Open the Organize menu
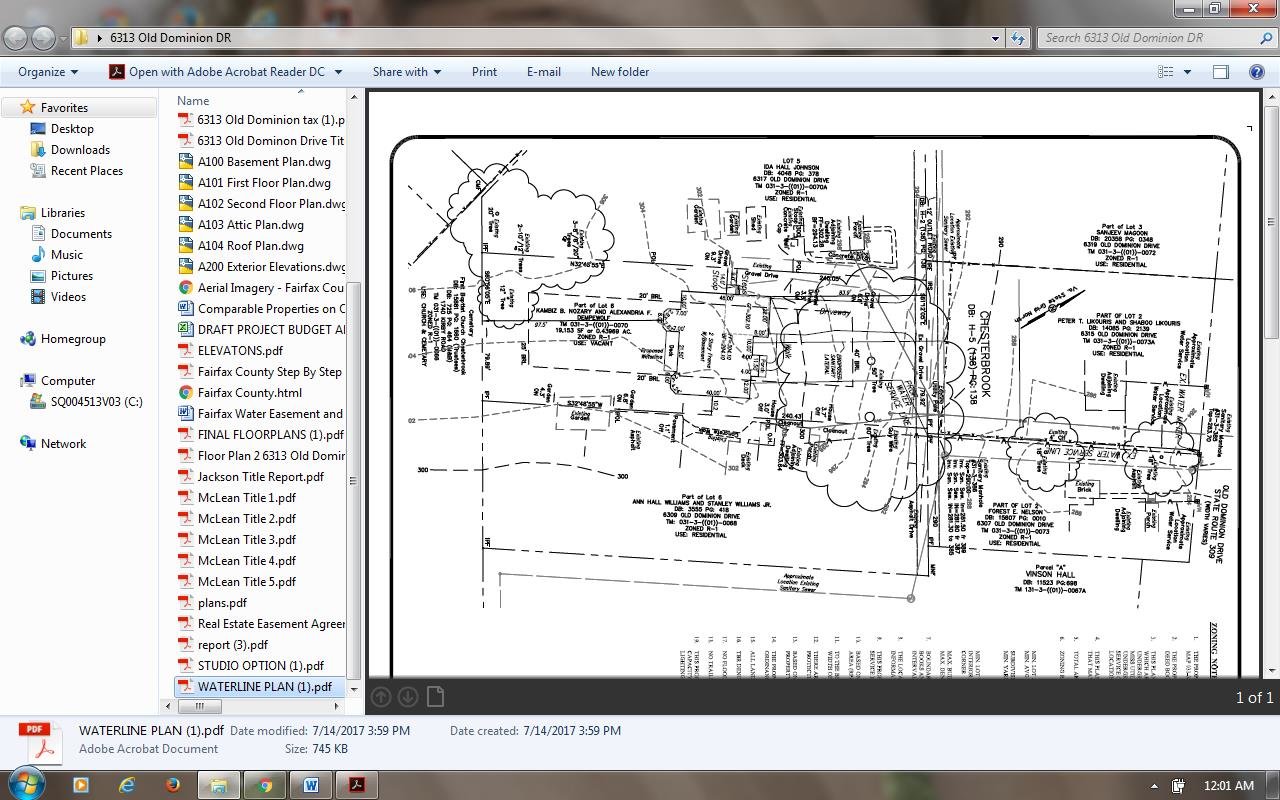Screen dimensions: 1280x800 [47, 72]
